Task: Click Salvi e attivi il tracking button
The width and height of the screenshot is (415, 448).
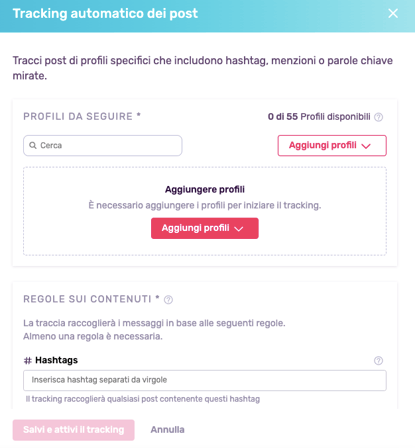Action: [74, 430]
